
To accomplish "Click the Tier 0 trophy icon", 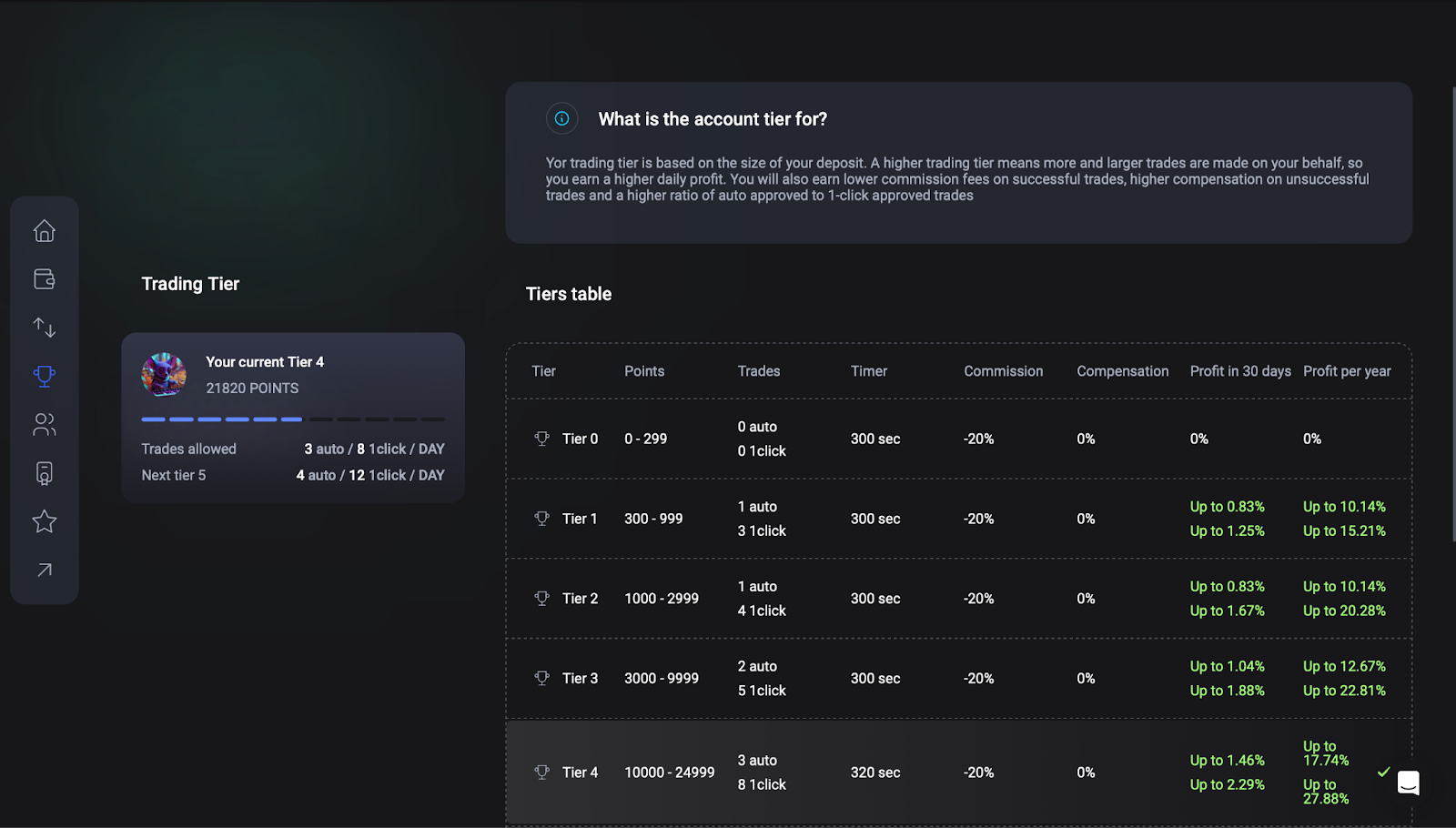I will [543, 439].
